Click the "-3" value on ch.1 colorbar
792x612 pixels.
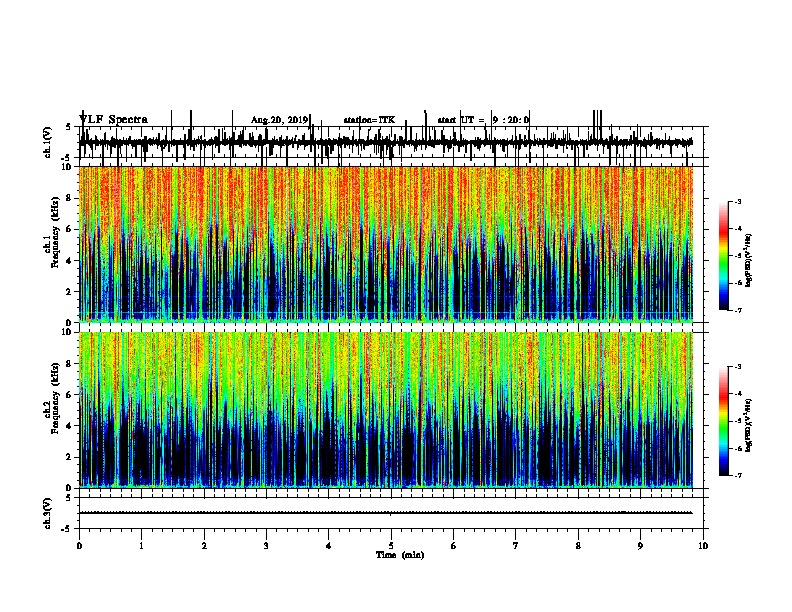(738, 201)
